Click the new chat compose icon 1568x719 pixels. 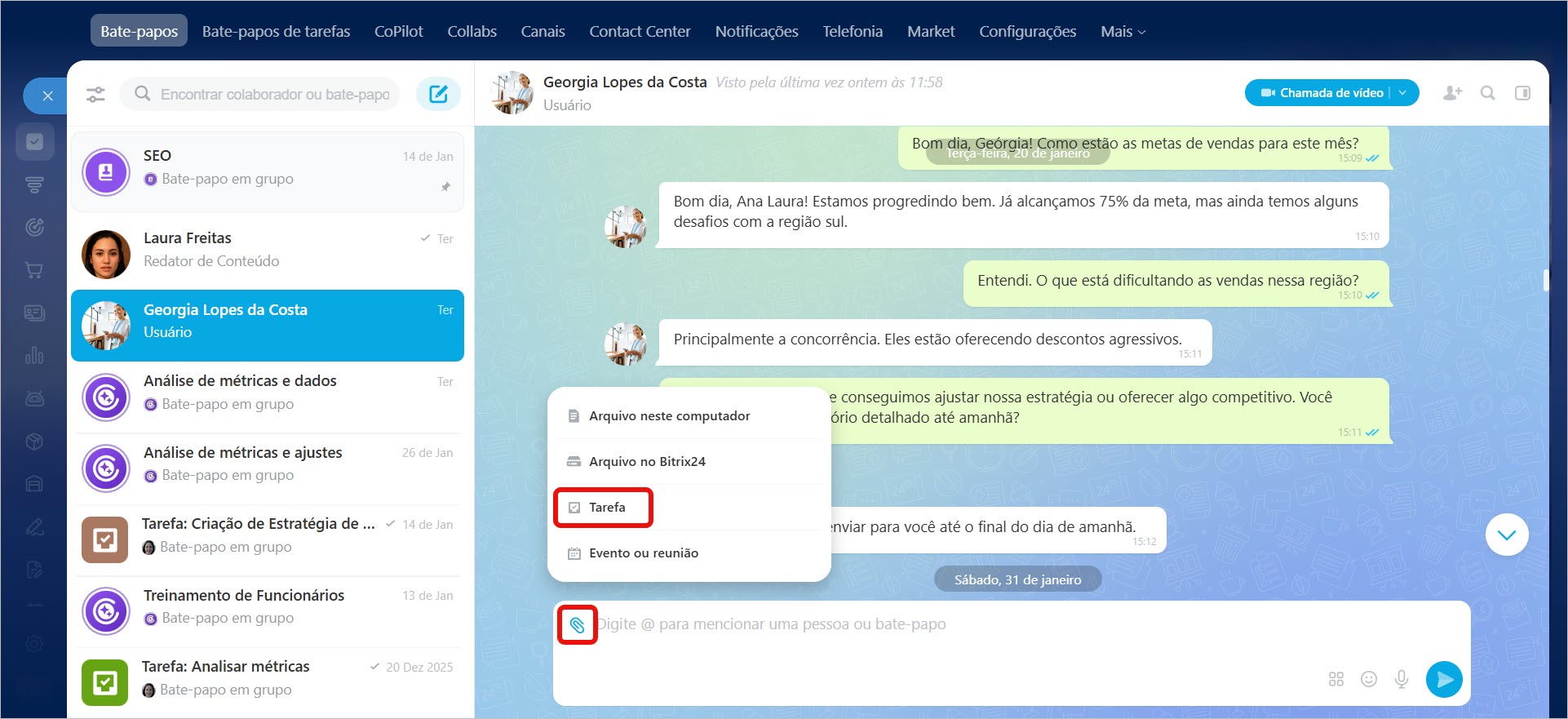[x=438, y=94]
